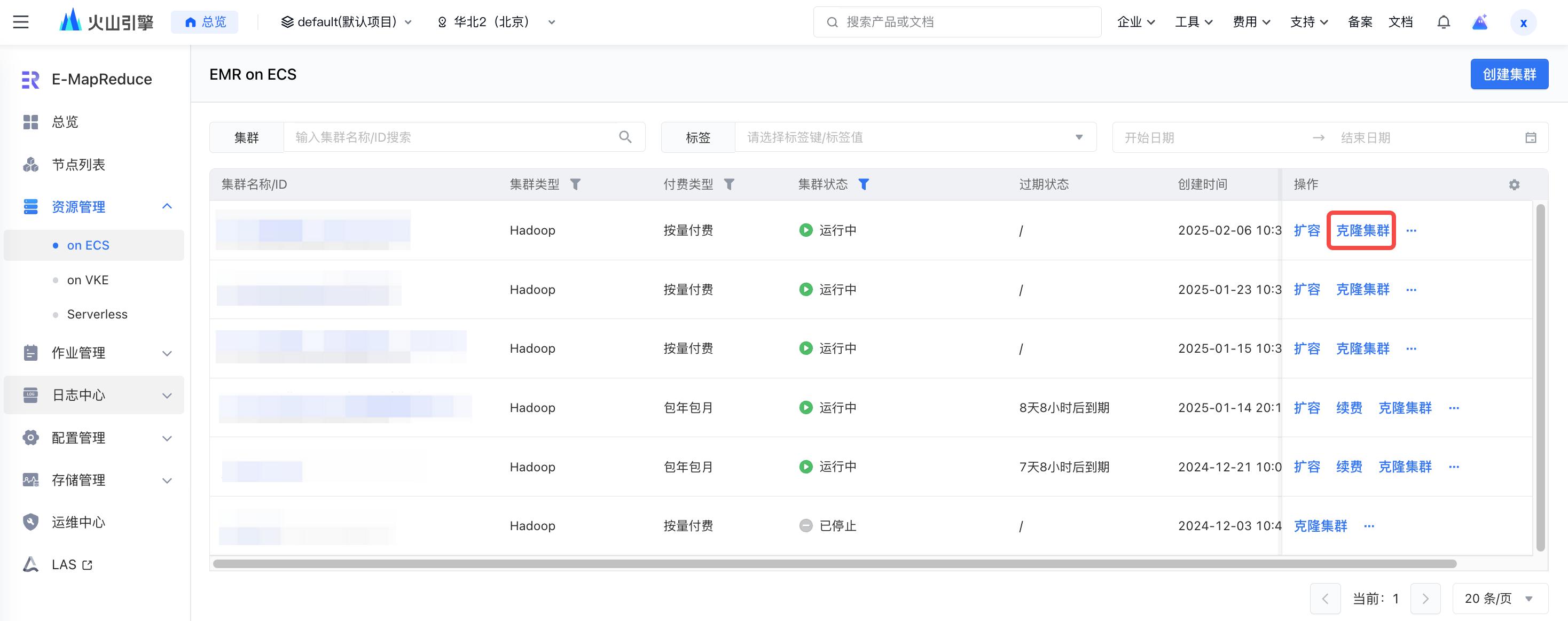
Task: Click the 总览 home button in top bar
Action: click(x=205, y=22)
